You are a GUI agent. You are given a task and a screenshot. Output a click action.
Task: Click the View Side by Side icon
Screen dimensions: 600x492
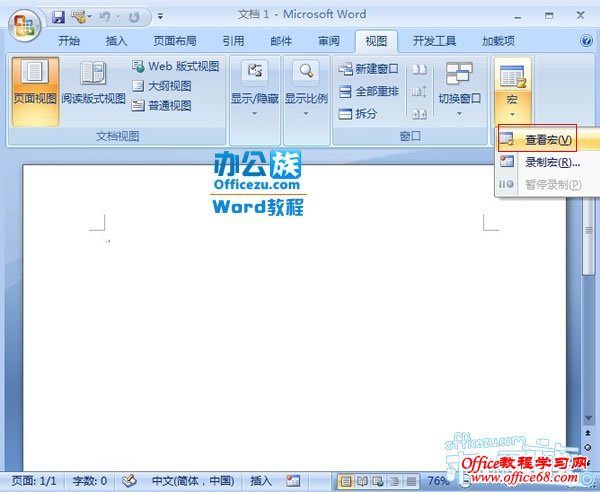pyautogui.click(x=419, y=70)
